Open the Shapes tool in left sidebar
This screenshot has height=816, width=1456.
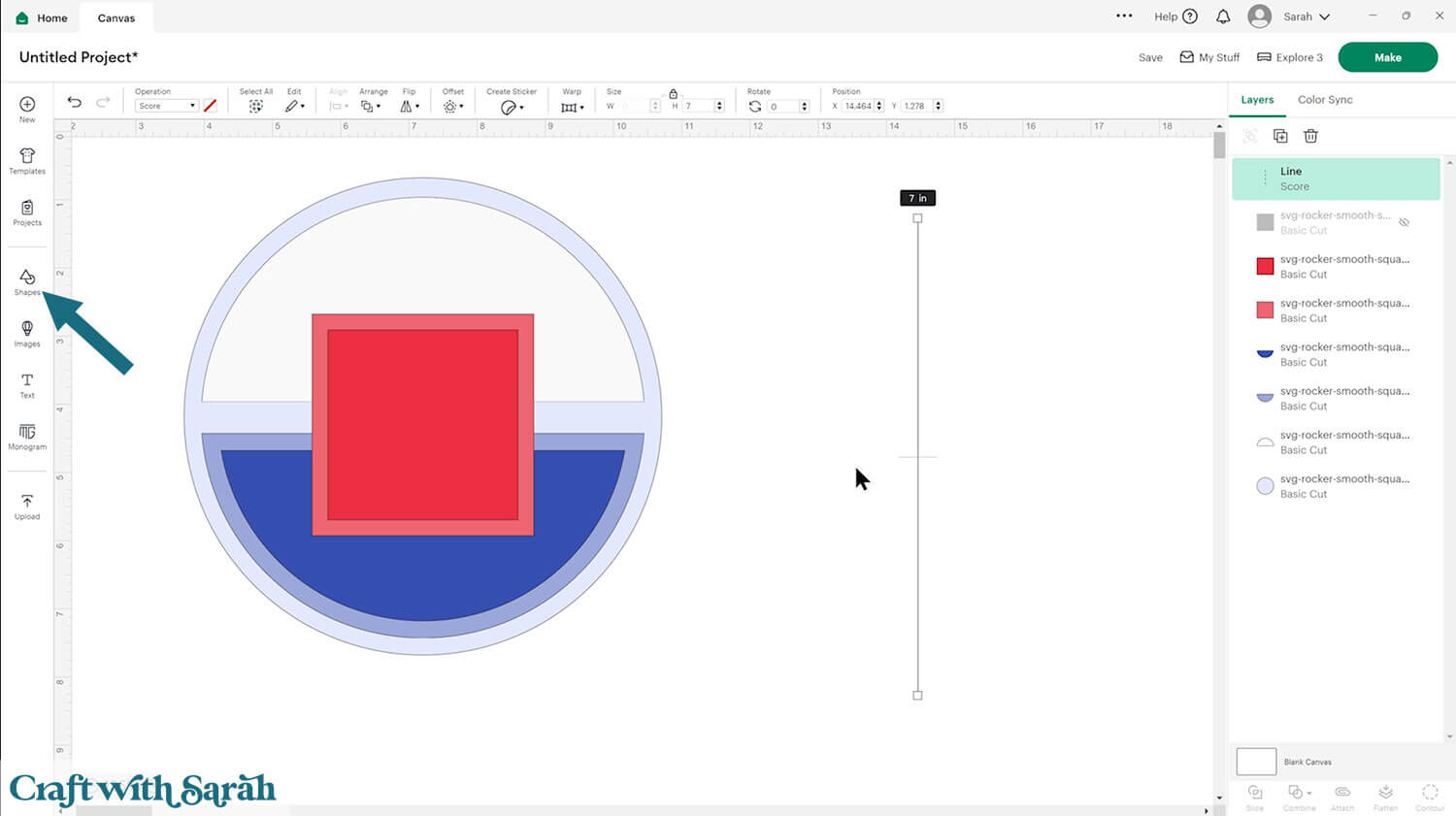click(27, 281)
